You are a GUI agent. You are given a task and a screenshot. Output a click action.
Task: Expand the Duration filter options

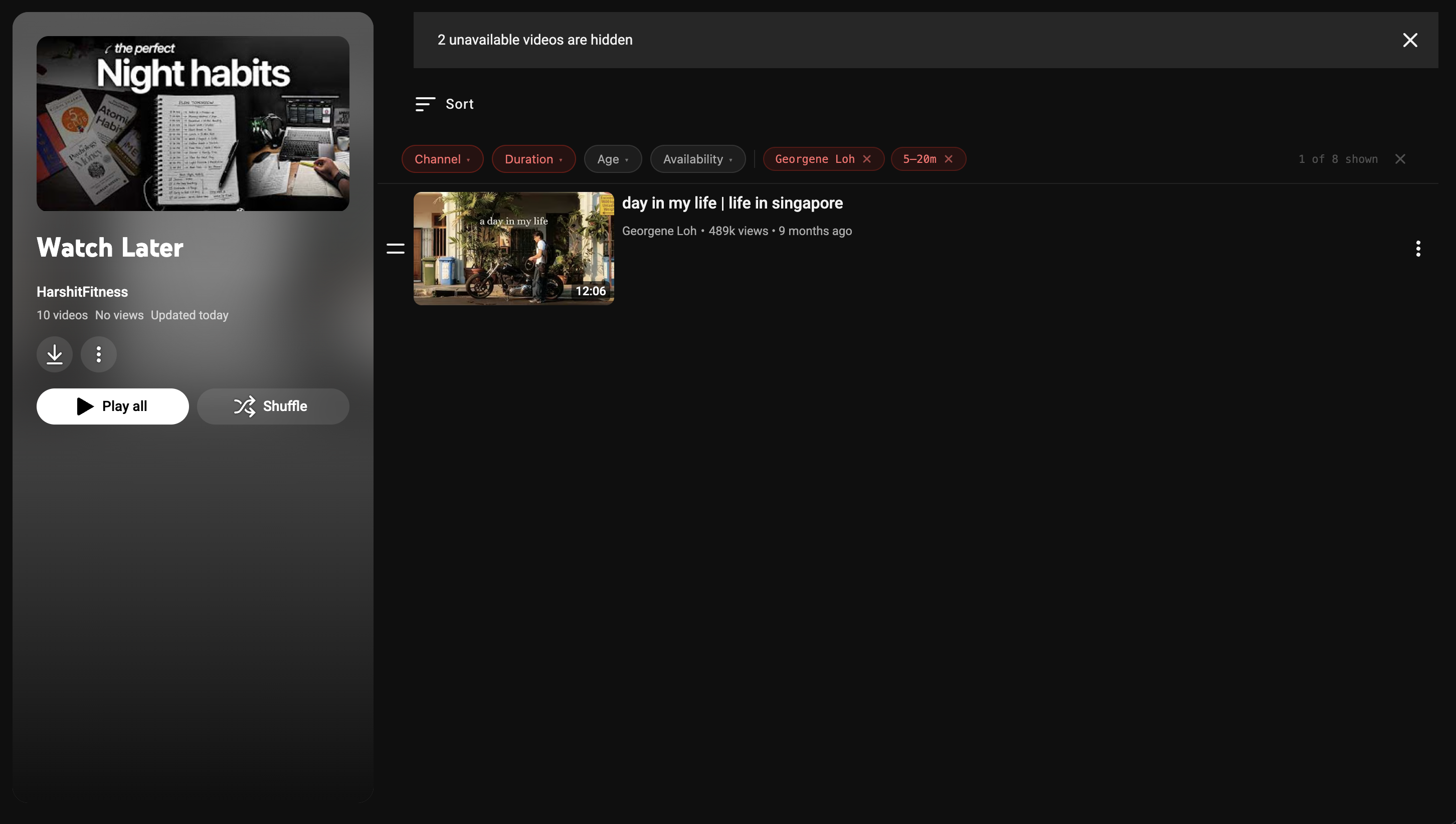[x=533, y=159]
